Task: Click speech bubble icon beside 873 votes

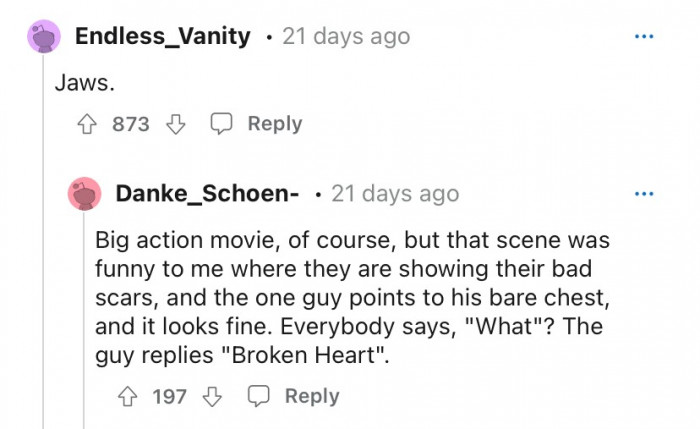Action: pyautogui.click(x=222, y=124)
